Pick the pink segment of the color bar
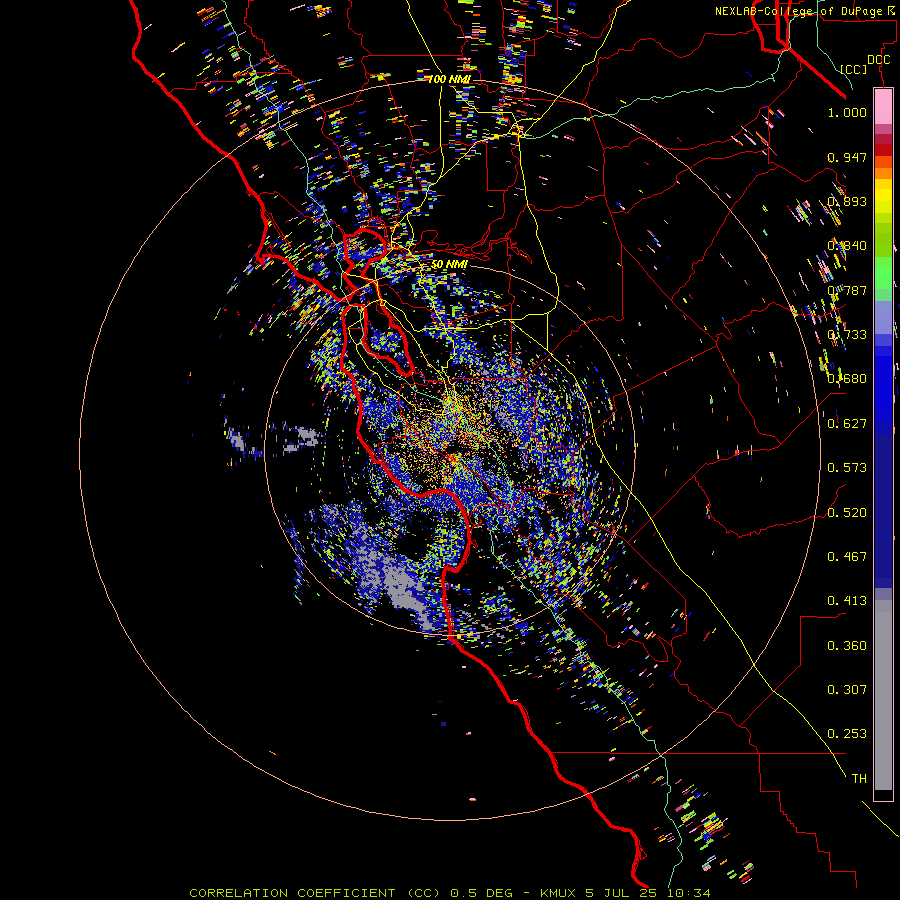The image size is (900, 900). (883, 107)
